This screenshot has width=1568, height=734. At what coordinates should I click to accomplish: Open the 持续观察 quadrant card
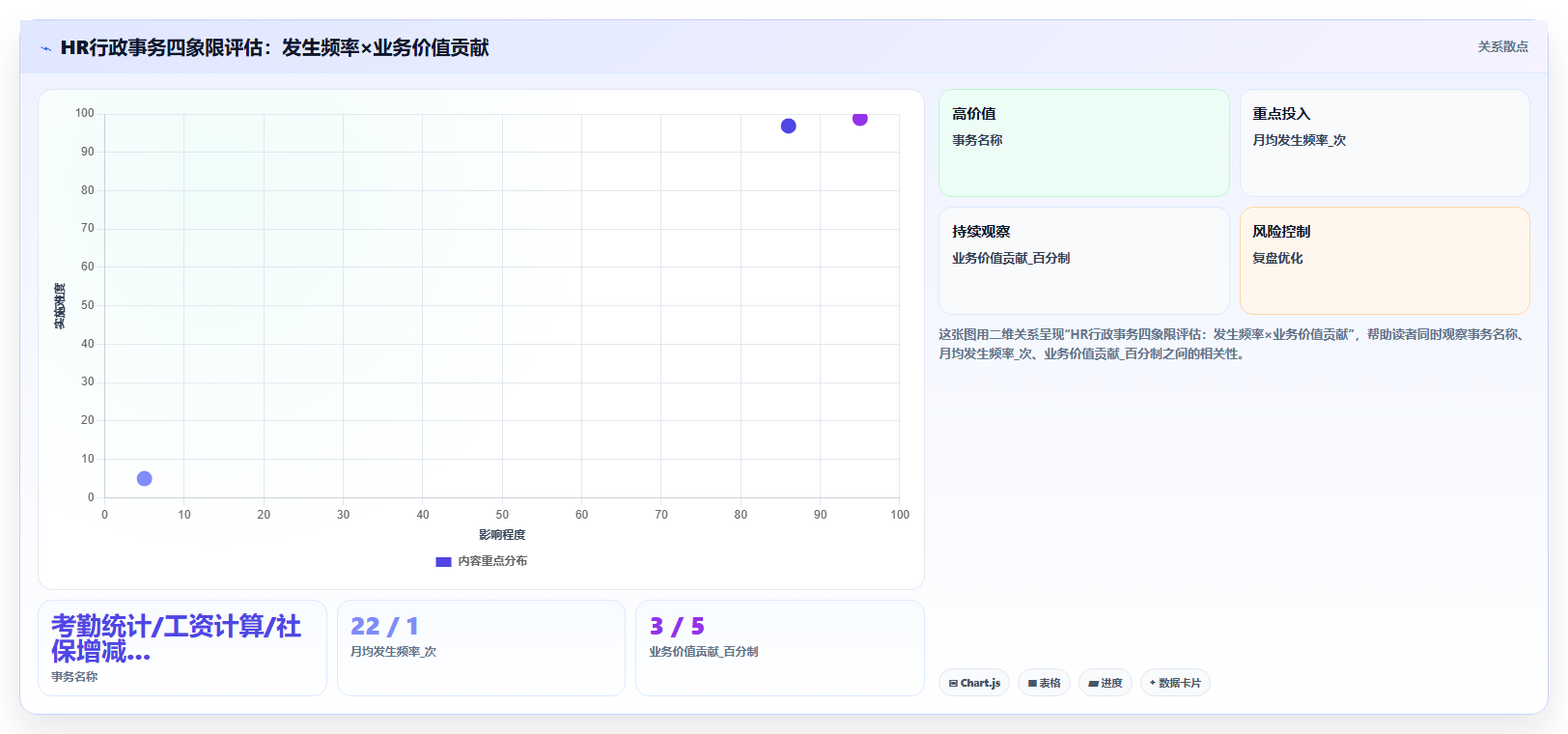point(1083,261)
